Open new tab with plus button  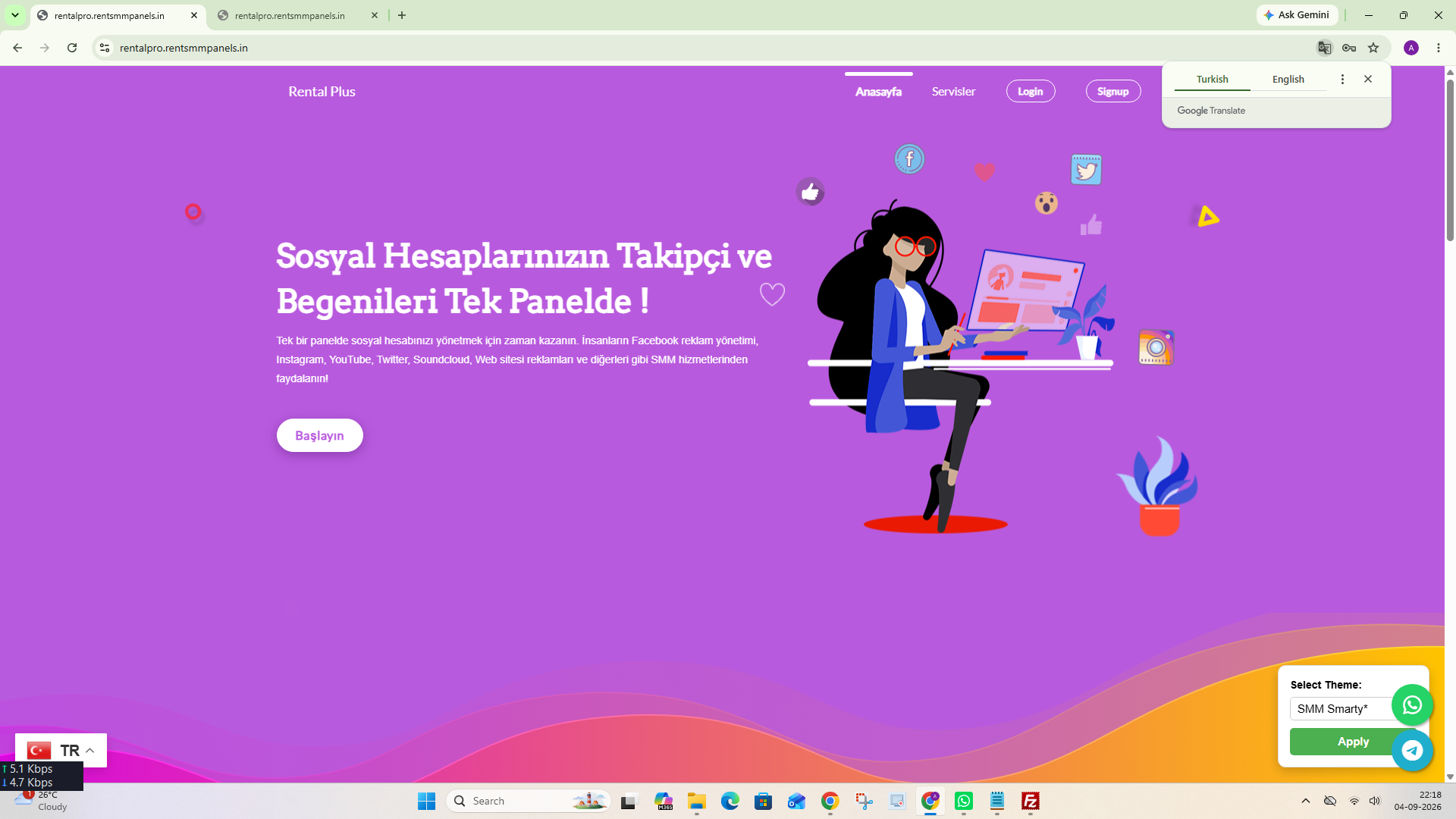coord(402,15)
